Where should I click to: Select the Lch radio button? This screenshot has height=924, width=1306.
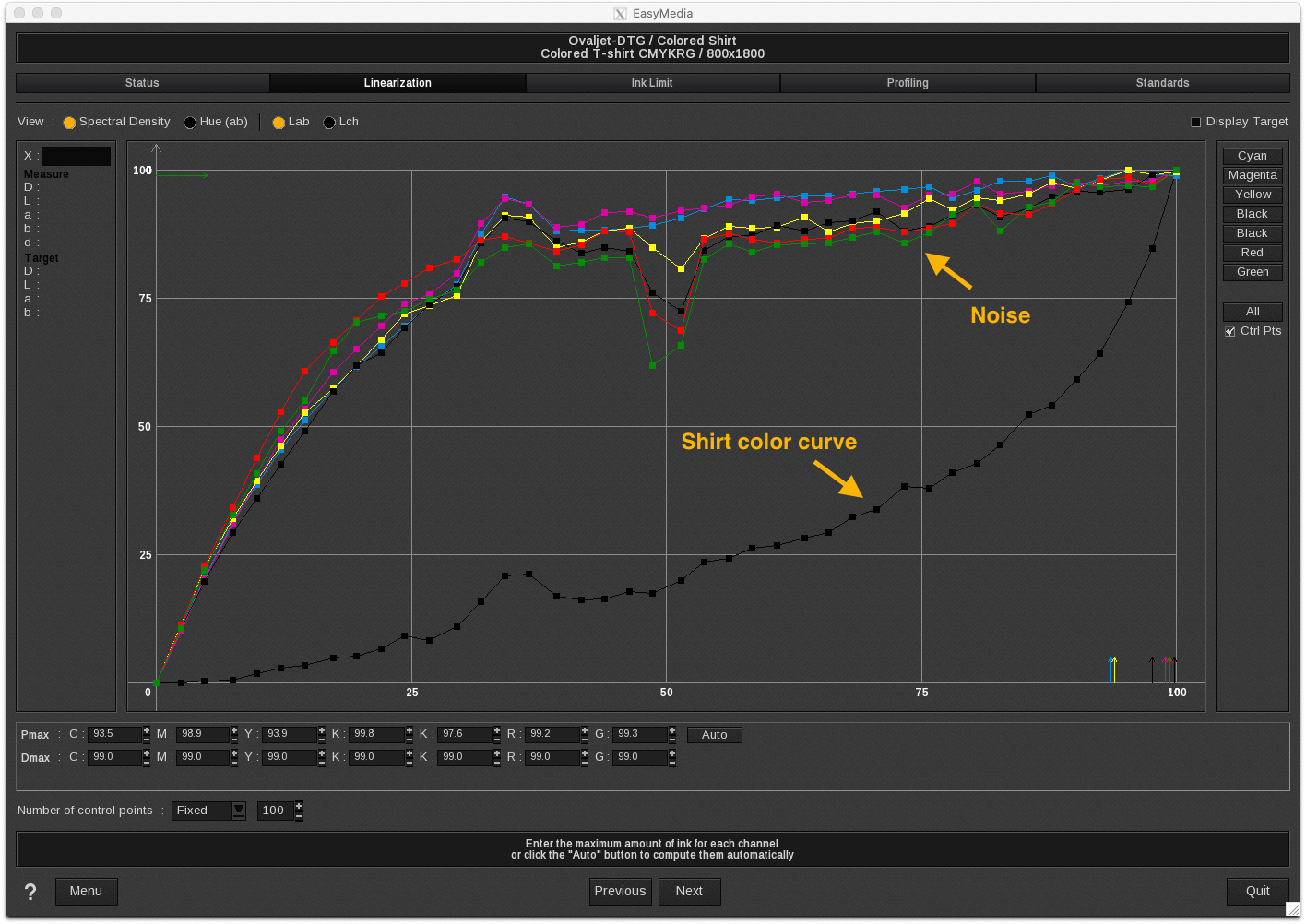point(329,123)
